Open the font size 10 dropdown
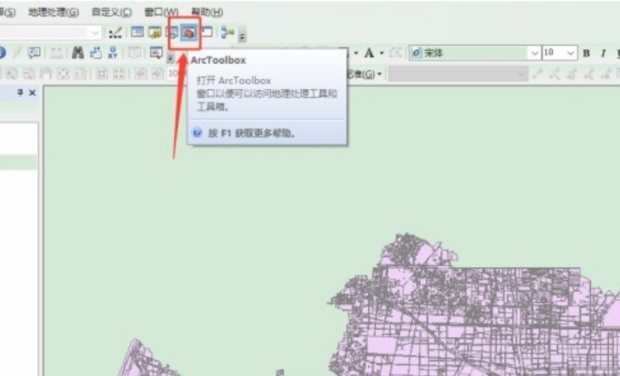This screenshot has height=376, width=620. 571,53
